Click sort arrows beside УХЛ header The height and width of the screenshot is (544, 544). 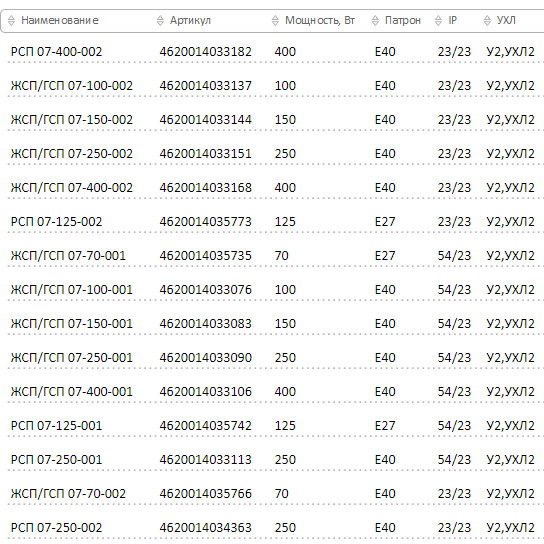tap(487, 21)
